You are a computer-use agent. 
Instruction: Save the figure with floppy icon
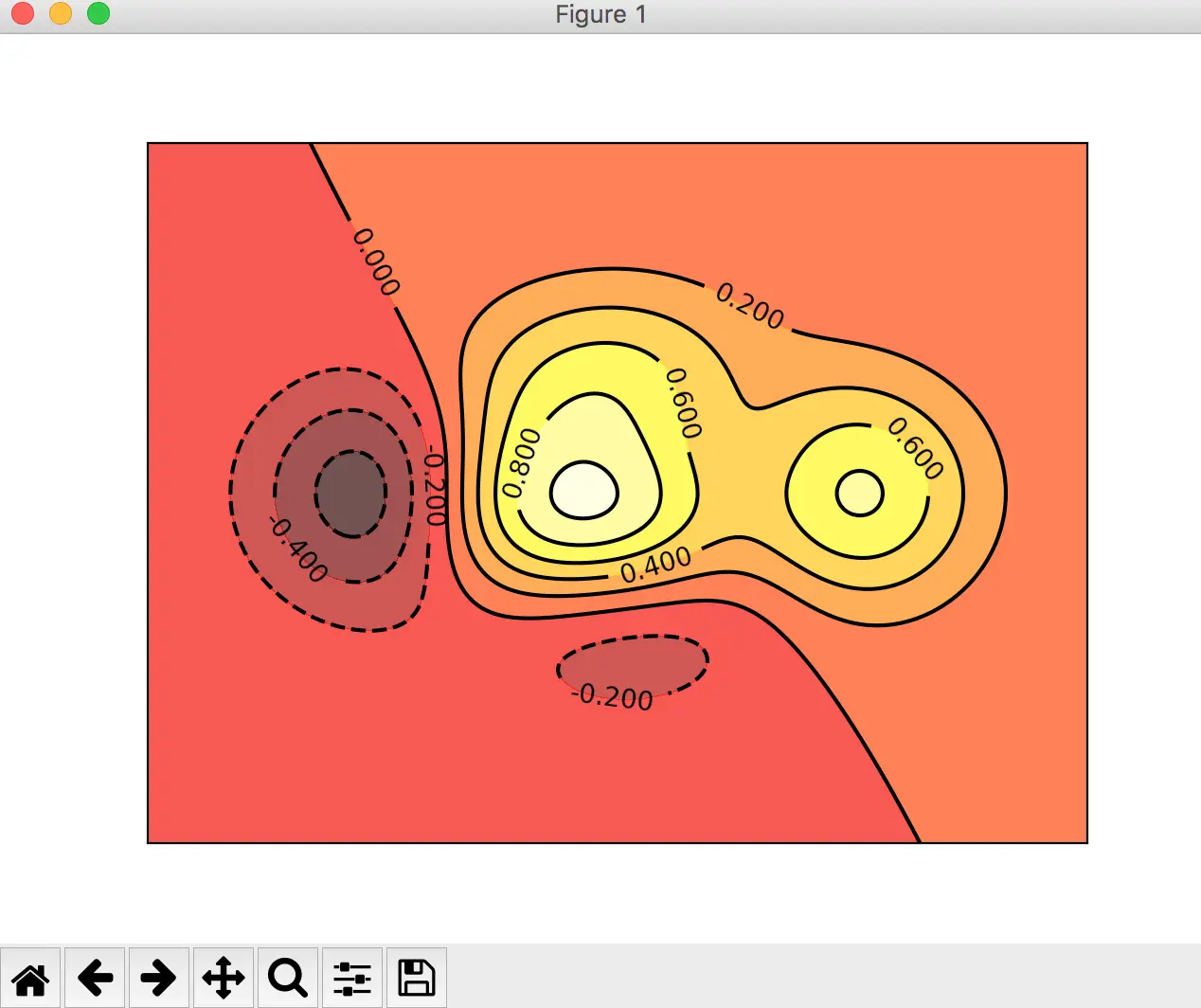tap(417, 978)
